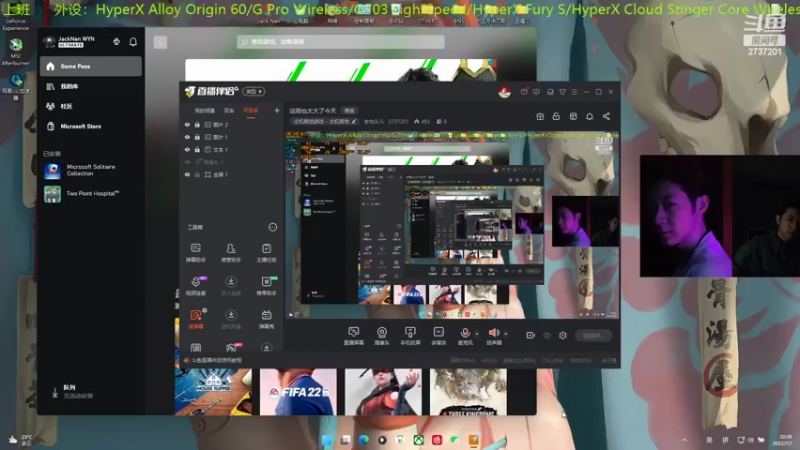Toggle hidden eye of the camera layer
Viewport: 800px width, 450px height.
coord(187,162)
